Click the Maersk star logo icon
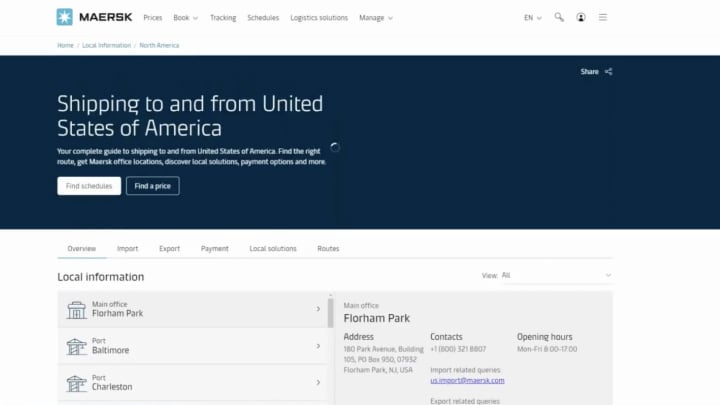The image size is (720, 405). pos(65,17)
